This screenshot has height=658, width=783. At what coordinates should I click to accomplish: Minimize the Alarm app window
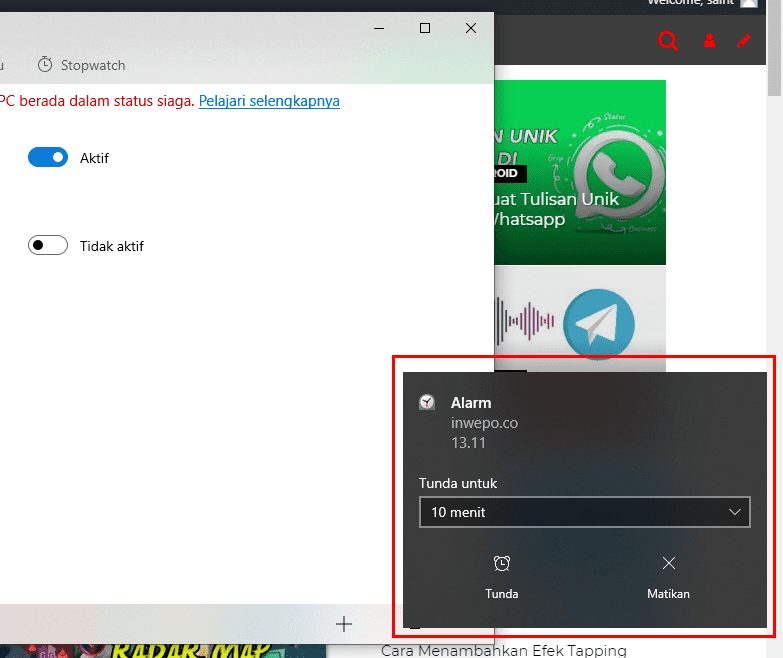point(379,28)
